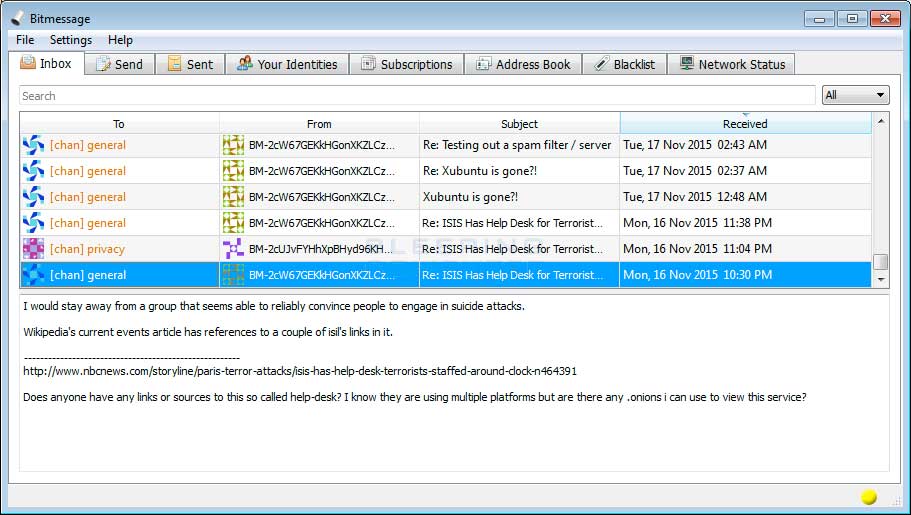Viewport: 911px width, 515px height.
Task: Sort messages by From column header
Action: [x=319, y=124]
